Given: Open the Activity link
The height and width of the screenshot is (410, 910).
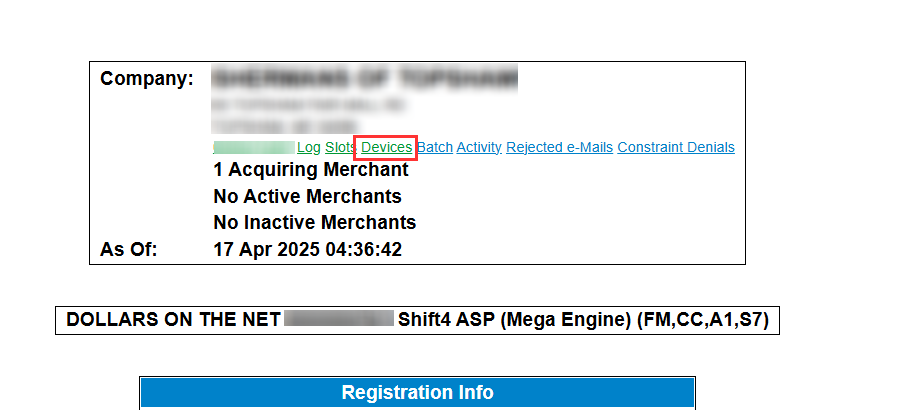Looking at the screenshot, I should 479,148.
